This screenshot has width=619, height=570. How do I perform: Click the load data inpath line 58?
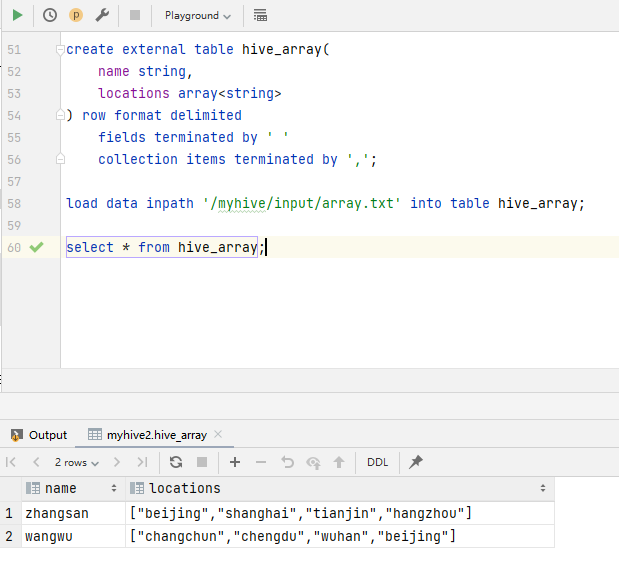click(x=325, y=203)
